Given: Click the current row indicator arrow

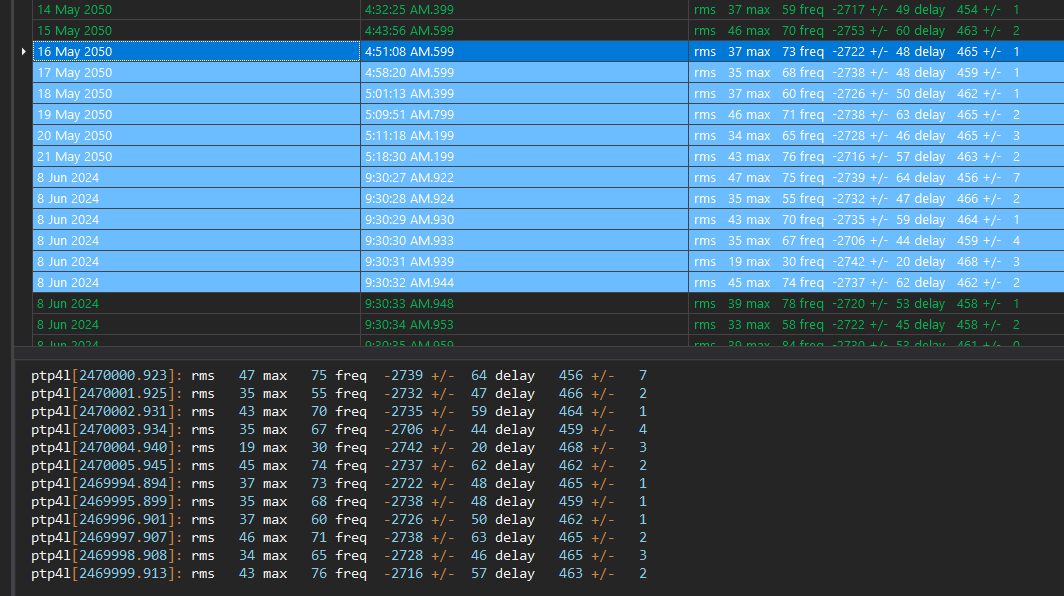Looking at the screenshot, I should coord(23,52).
